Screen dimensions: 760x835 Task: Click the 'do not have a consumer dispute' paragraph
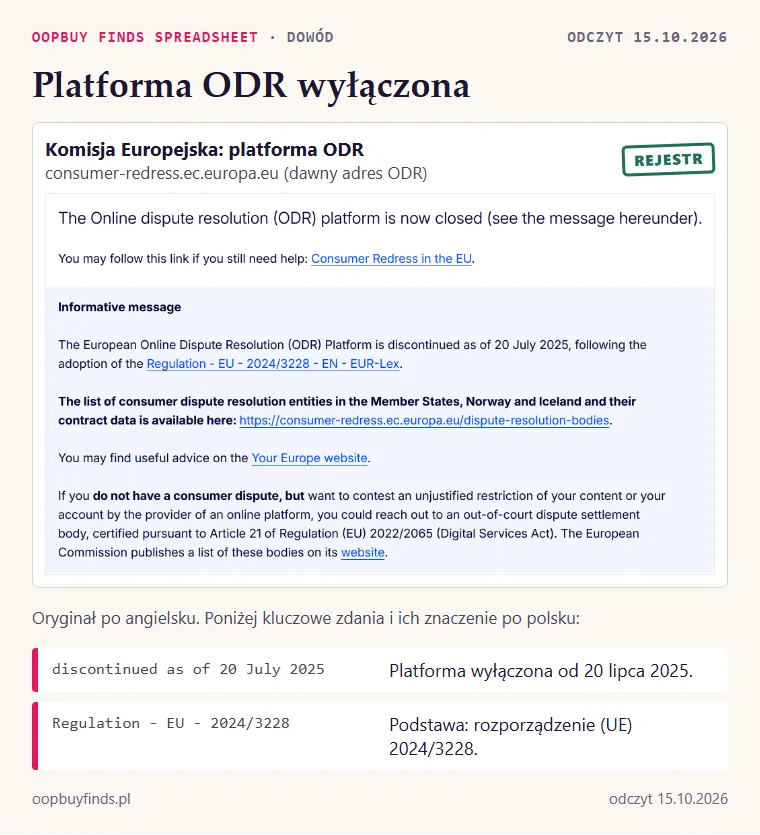pos(362,524)
